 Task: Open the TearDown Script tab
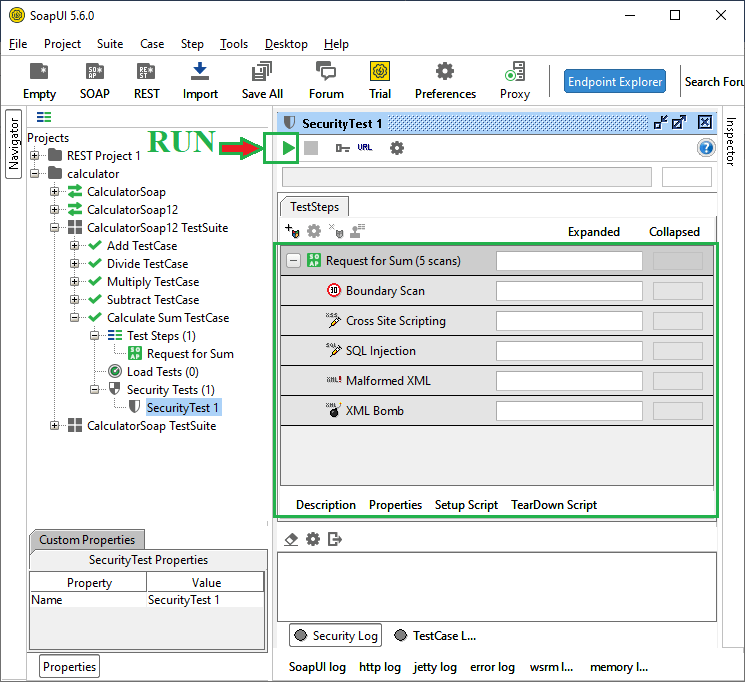pos(554,505)
